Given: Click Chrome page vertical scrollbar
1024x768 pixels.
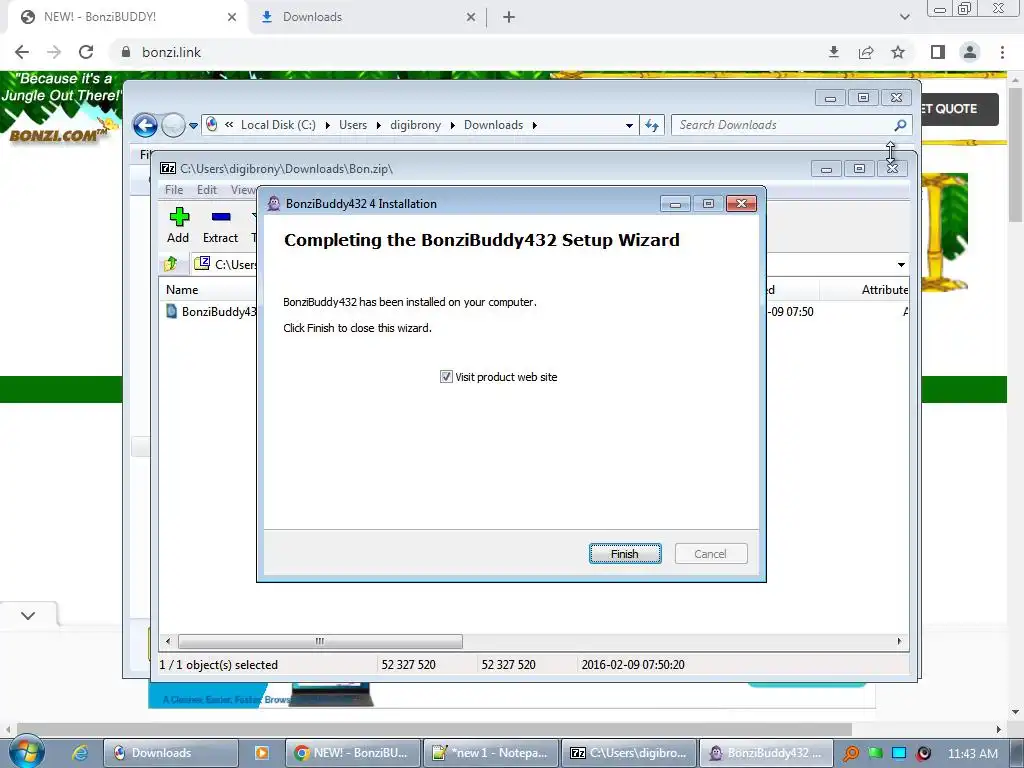Looking at the screenshot, I should (1015, 154).
